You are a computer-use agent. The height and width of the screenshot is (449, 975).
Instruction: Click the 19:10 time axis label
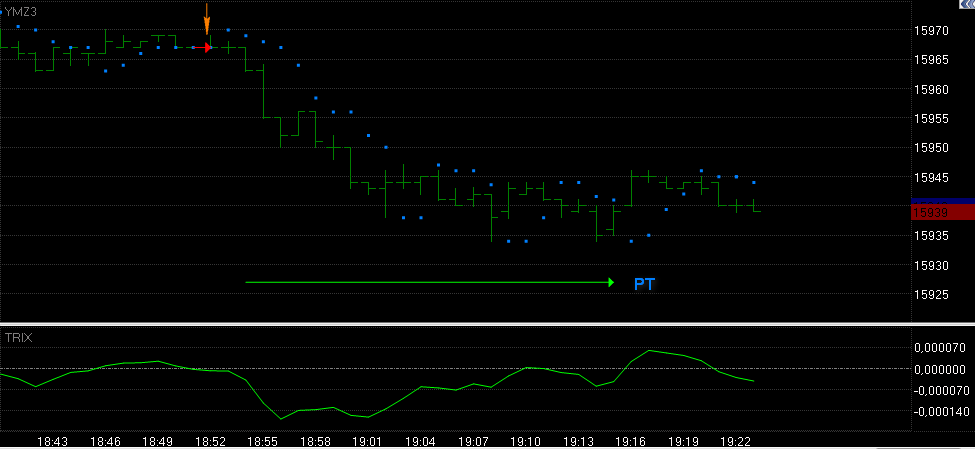pyautogui.click(x=525, y=441)
